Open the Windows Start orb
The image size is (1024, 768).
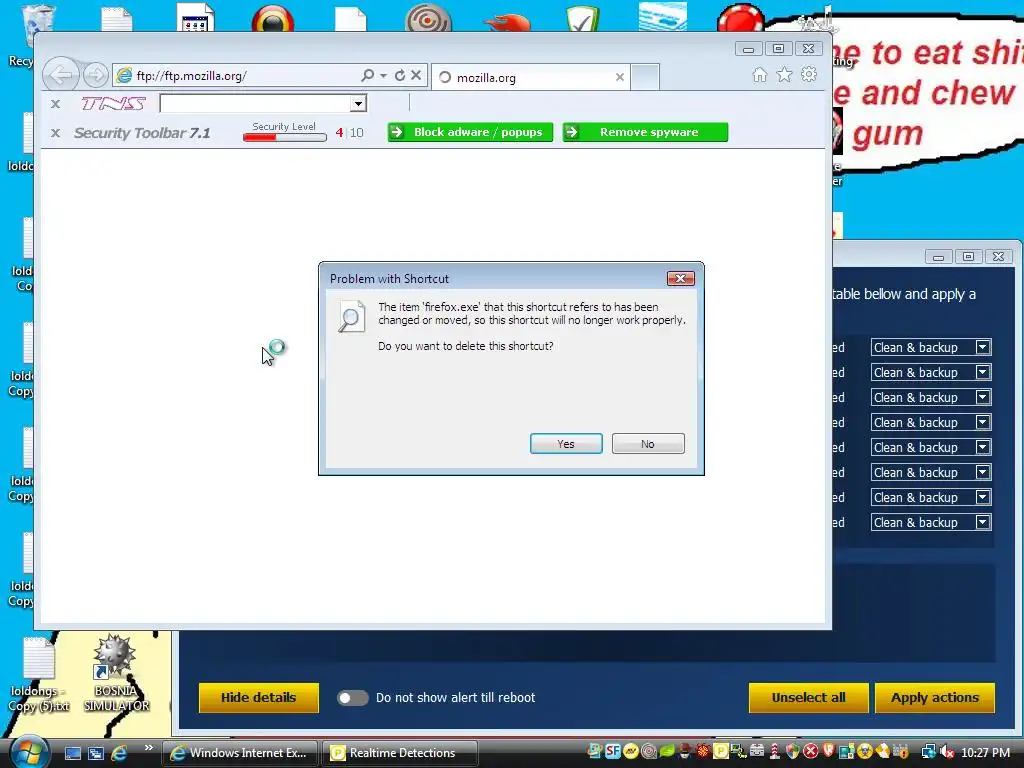pyautogui.click(x=28, y=752)
